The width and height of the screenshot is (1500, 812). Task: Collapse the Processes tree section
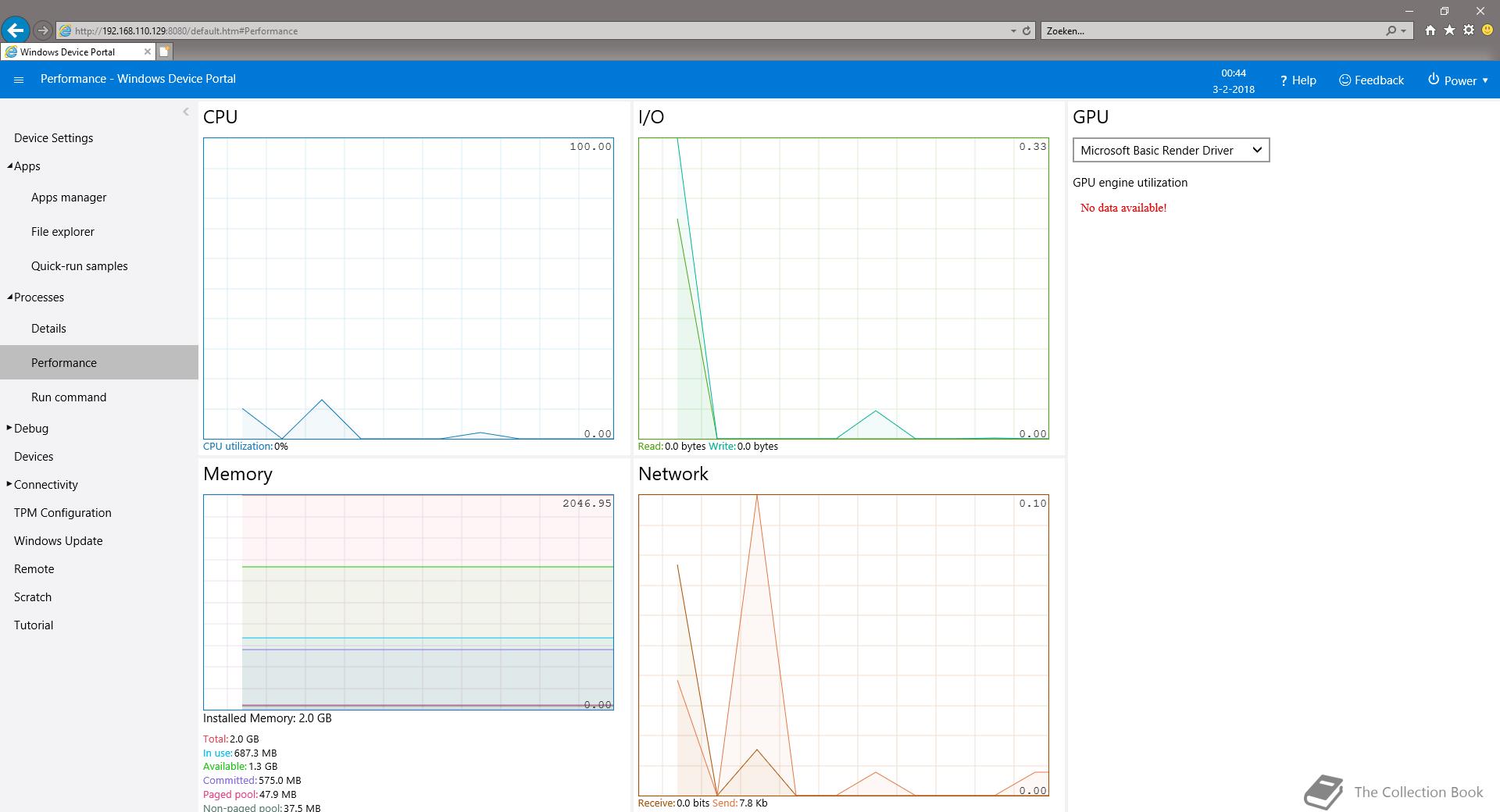[x=10, y=297]
